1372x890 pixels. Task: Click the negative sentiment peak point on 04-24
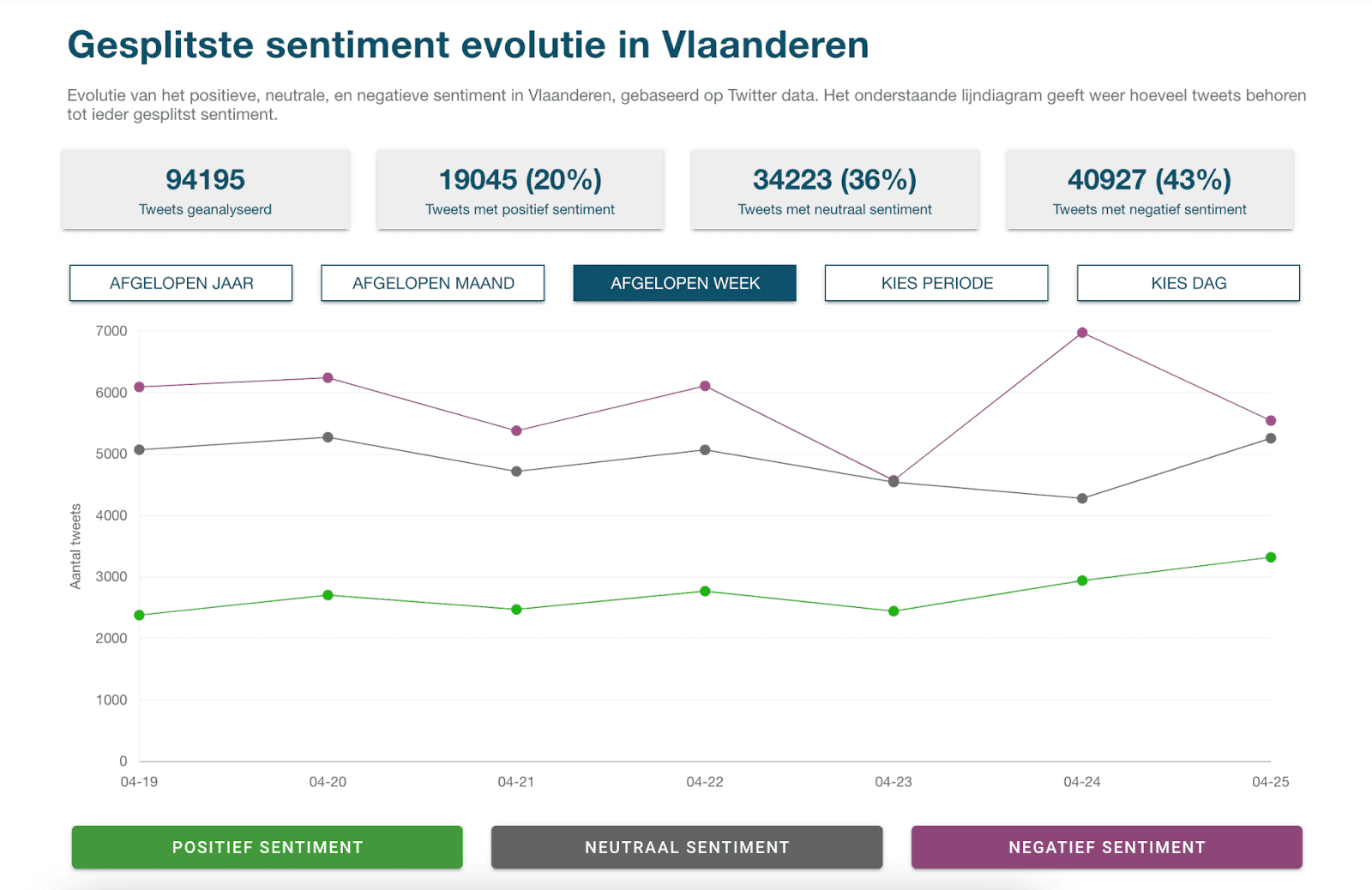point(1082,333)
